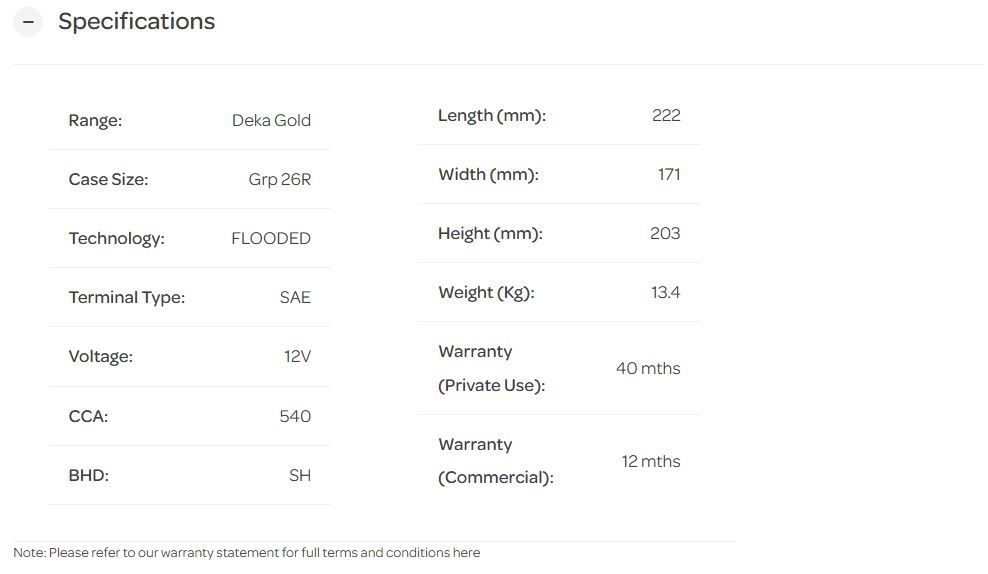
Task: Click the Specifications heading
Action: pos(136,22)
